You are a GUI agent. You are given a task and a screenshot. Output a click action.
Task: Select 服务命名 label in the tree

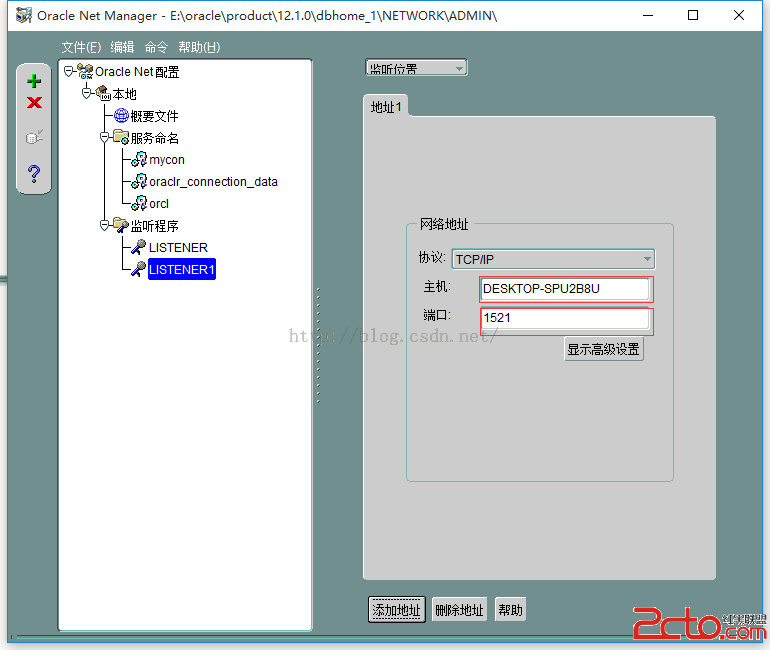pyautogui.click(x=154, y=138)
